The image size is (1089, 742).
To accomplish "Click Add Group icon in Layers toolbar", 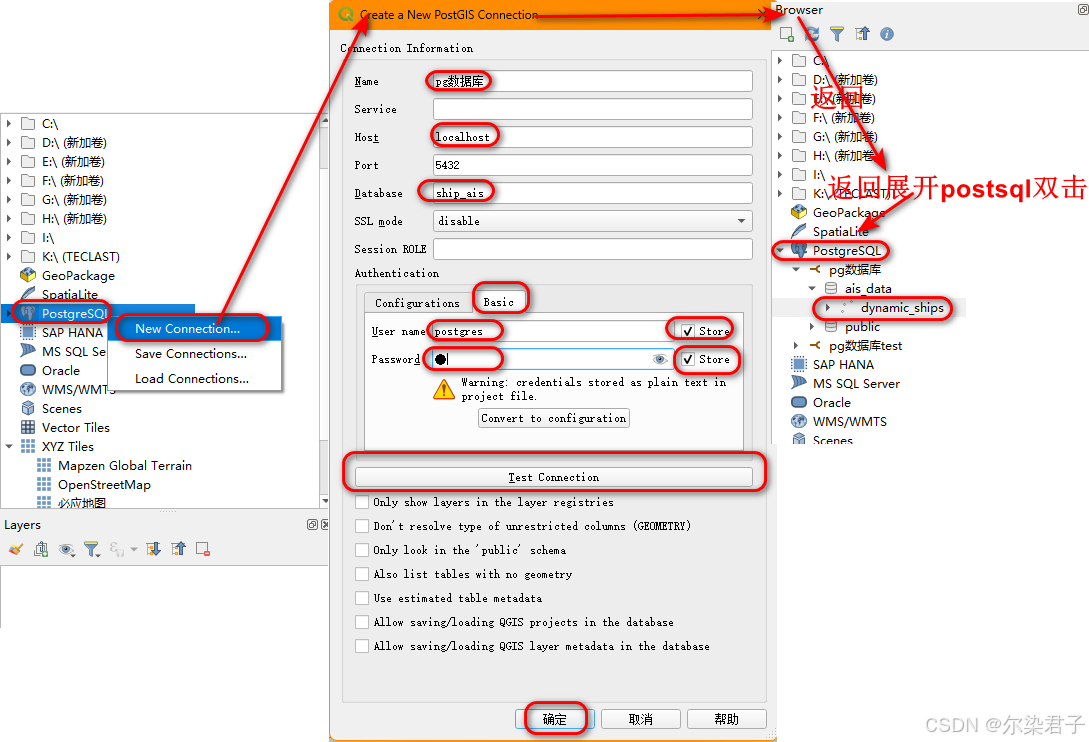I will tap(41, 550).
